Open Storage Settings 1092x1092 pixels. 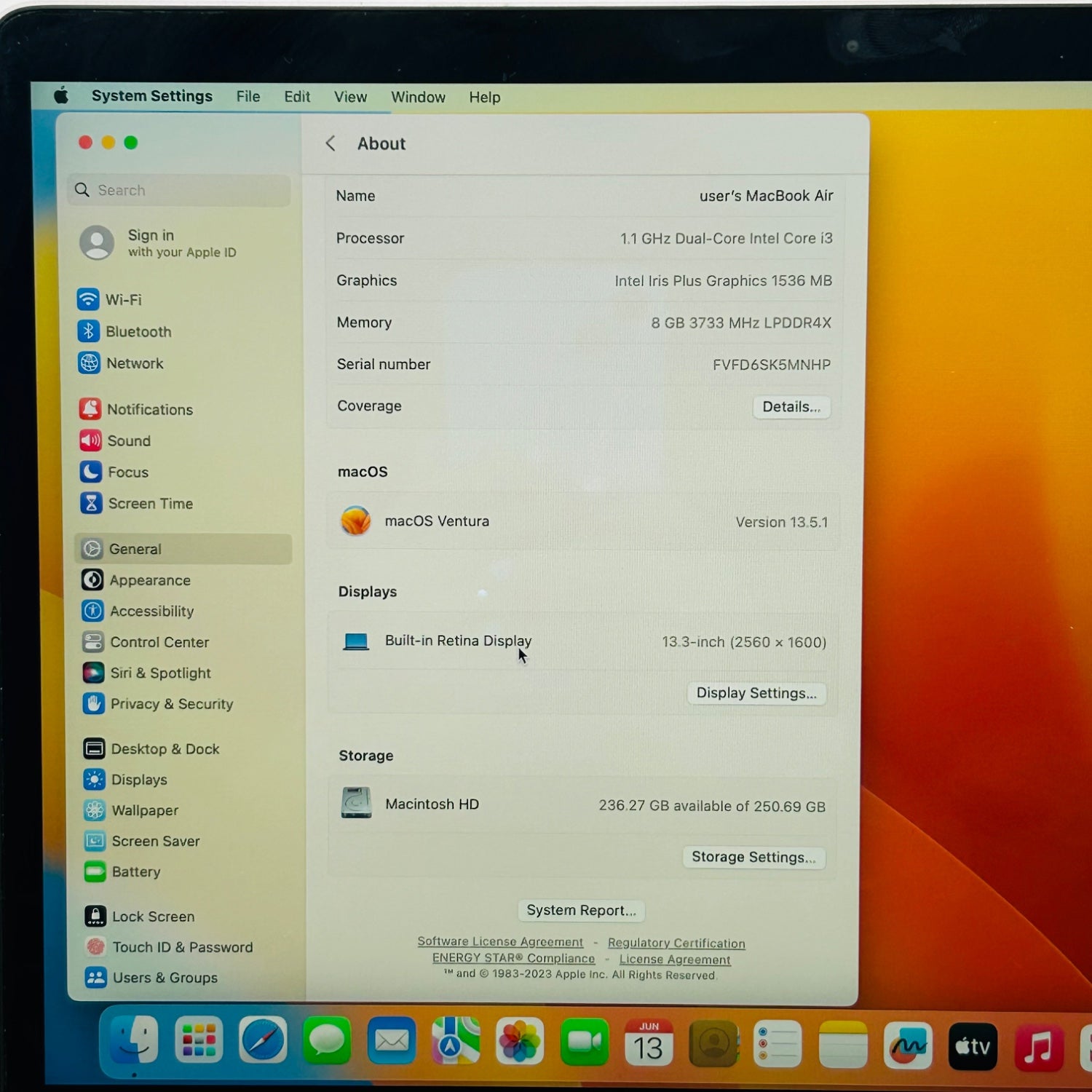pyautogui.click(x=753, y=857)
